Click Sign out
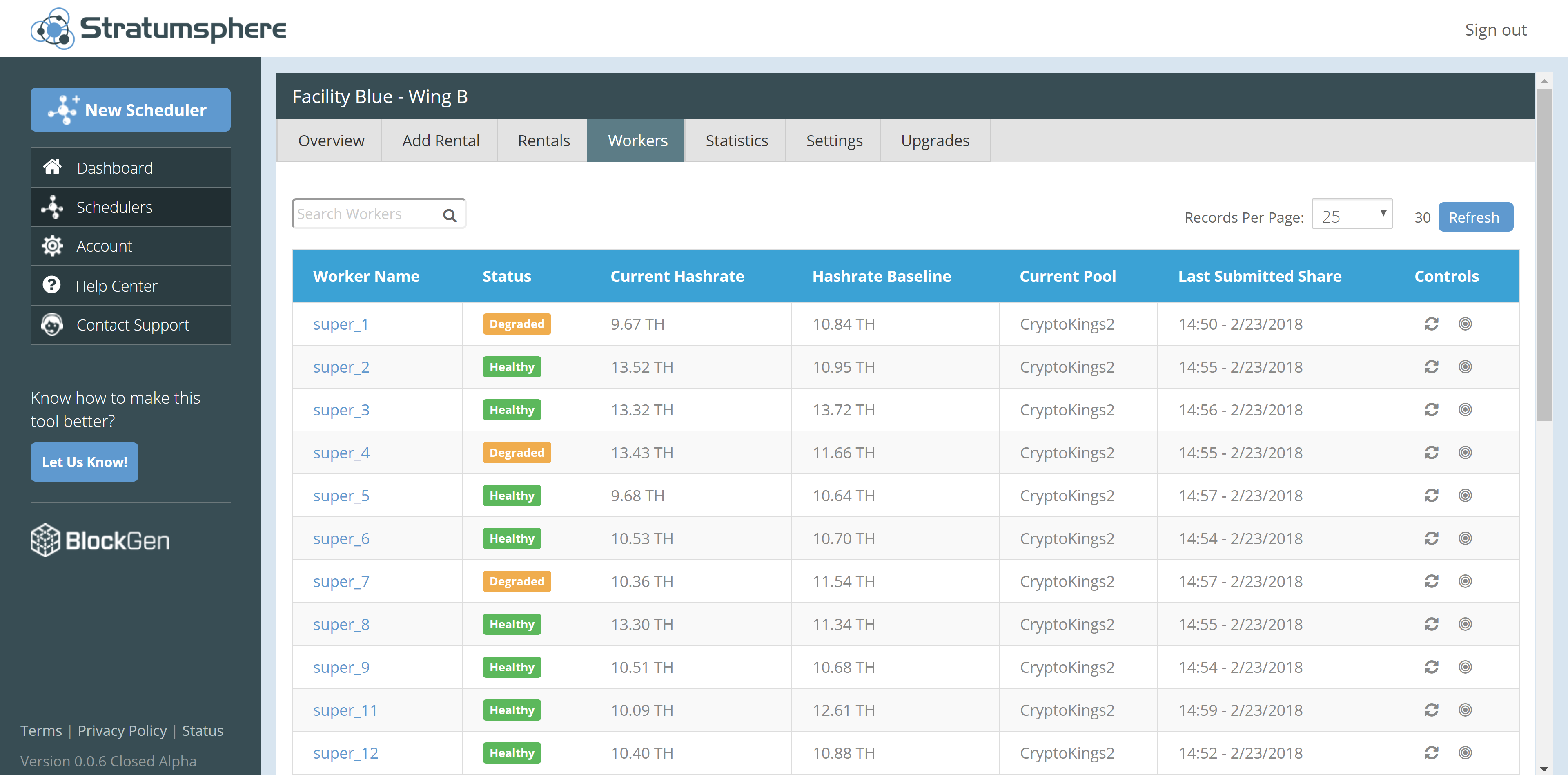The width and height of the screenshot is (1568, 775). tap(1495, 30)
